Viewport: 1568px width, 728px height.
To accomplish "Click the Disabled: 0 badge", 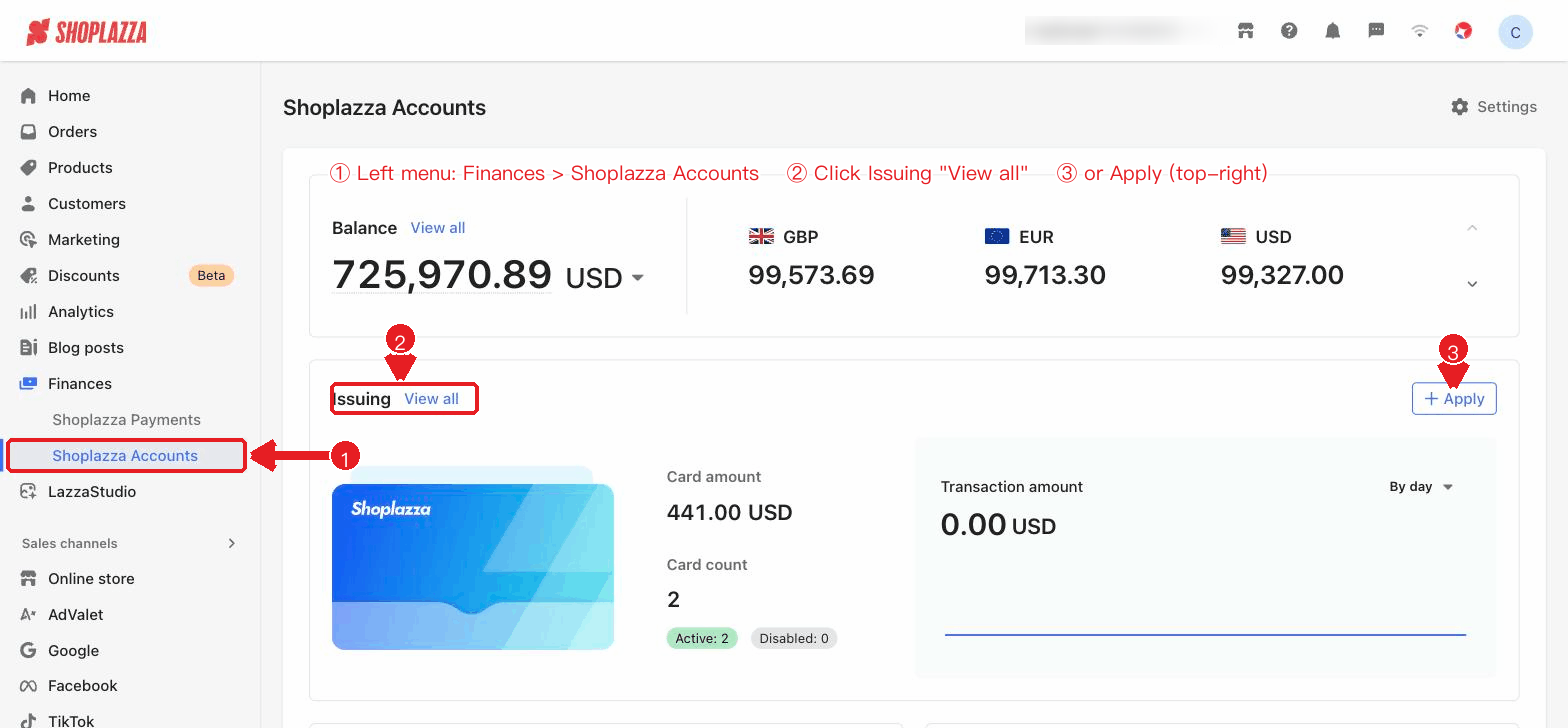I will point(794,638).
